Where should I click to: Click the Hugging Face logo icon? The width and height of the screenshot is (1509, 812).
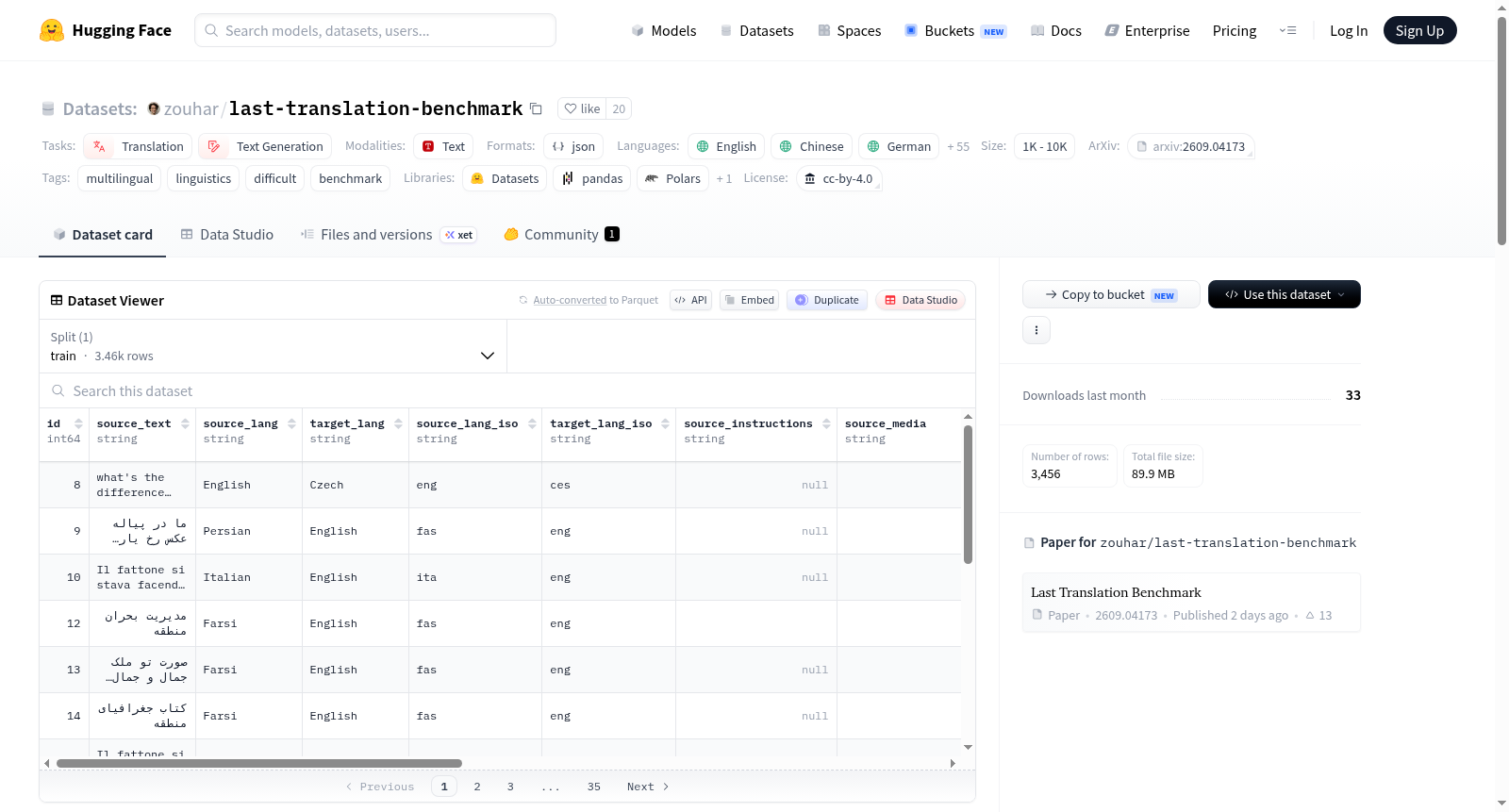coord(52,30)
